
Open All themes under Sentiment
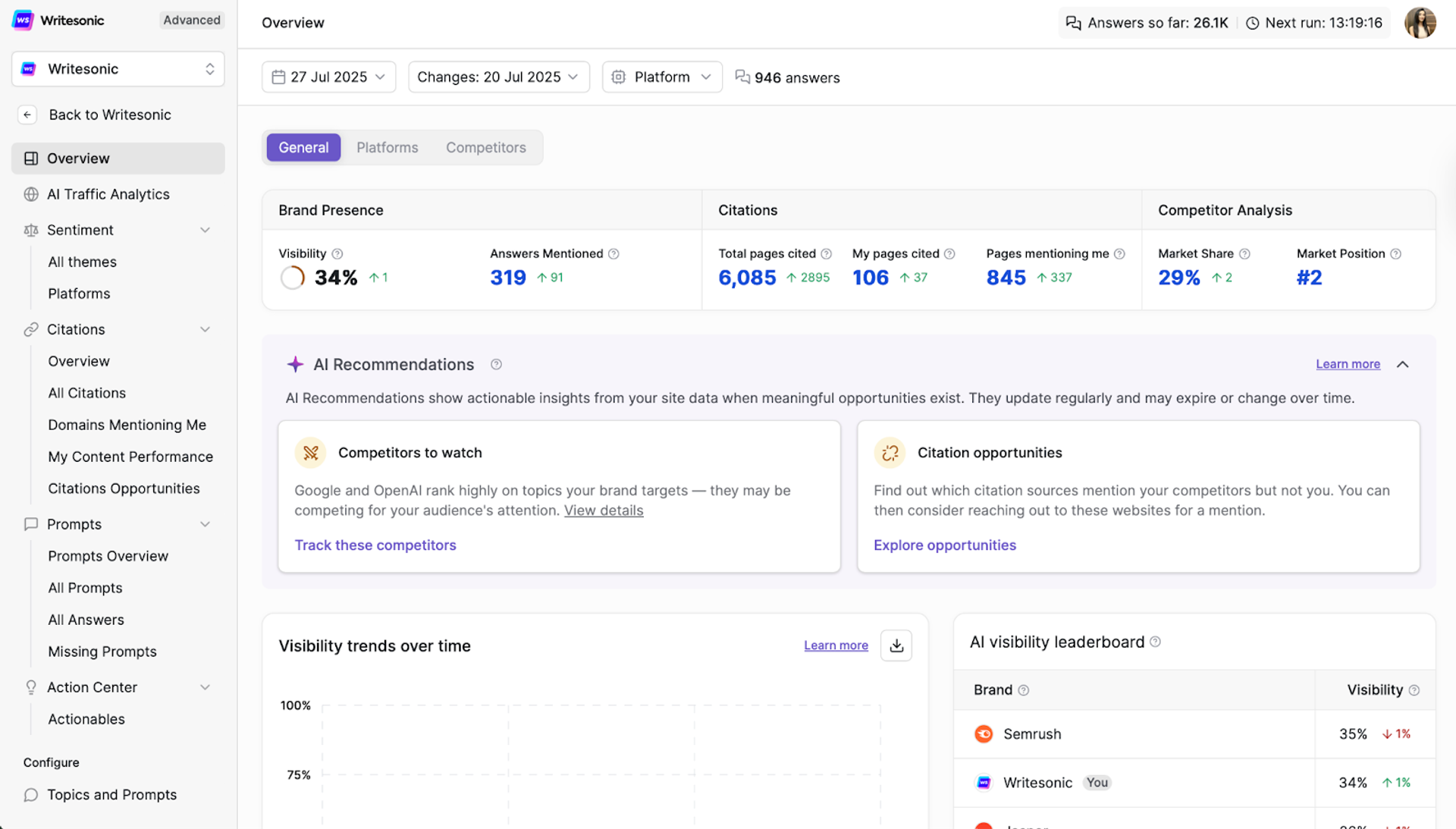(x=83, y=262)
